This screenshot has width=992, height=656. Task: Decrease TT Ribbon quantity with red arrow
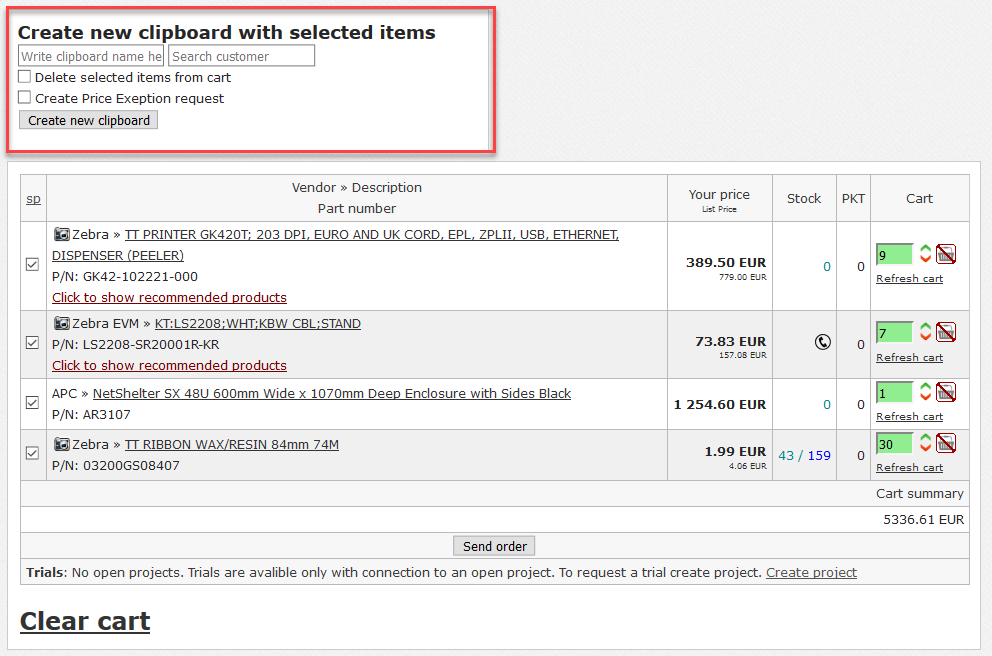pyautogui.click(x=926, y=448)
